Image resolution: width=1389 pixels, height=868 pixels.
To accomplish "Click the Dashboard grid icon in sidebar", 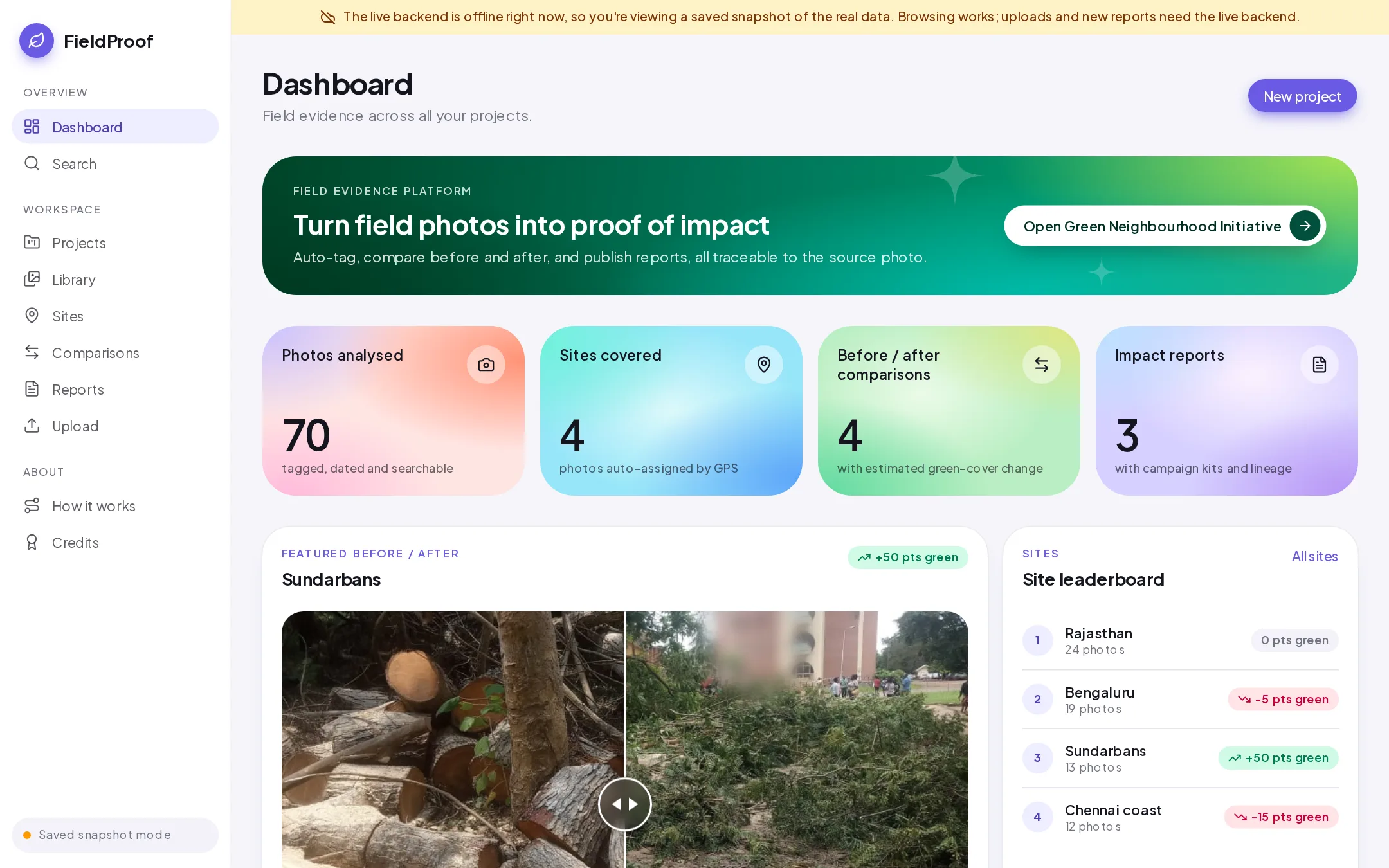I will pyautogui.click(x=32, y=127).
